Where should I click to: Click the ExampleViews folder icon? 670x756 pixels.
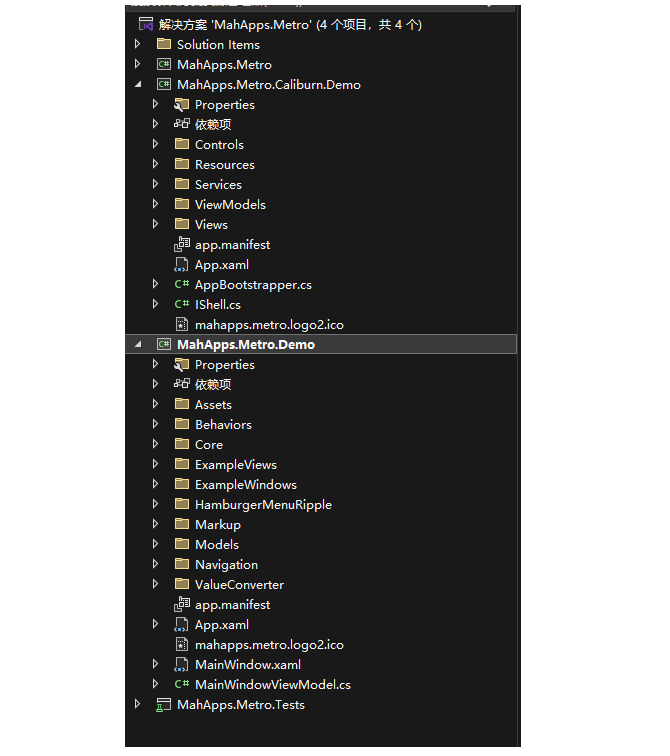pyautogui.click(x=181, y=464)
